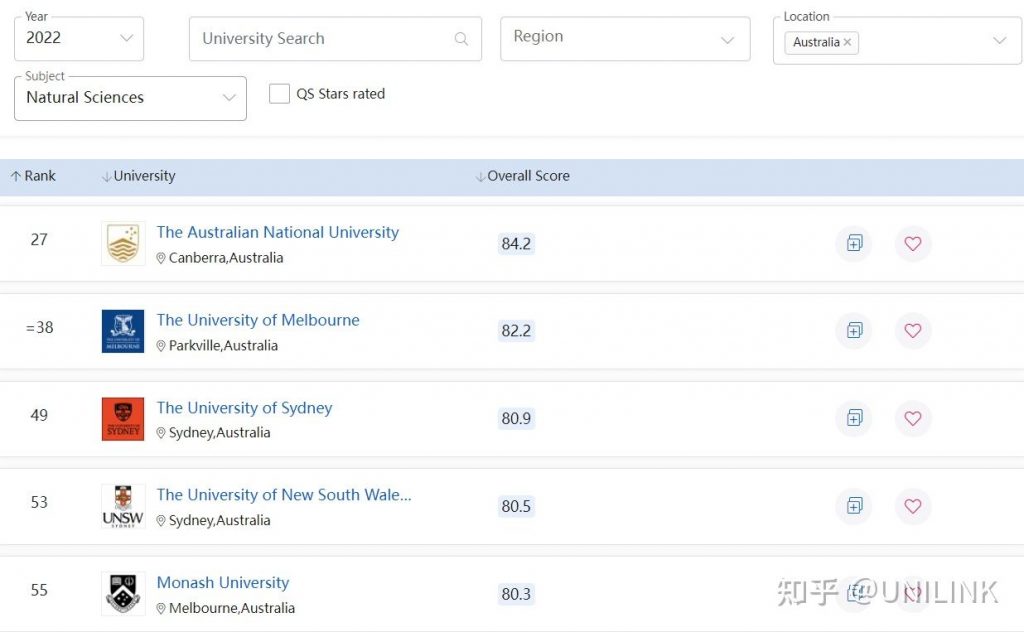Image resolution: width=1024 pixels, height=632 pixels.
Task: Click location pin beside Melbourne,Australia
Action: [161, 608]
